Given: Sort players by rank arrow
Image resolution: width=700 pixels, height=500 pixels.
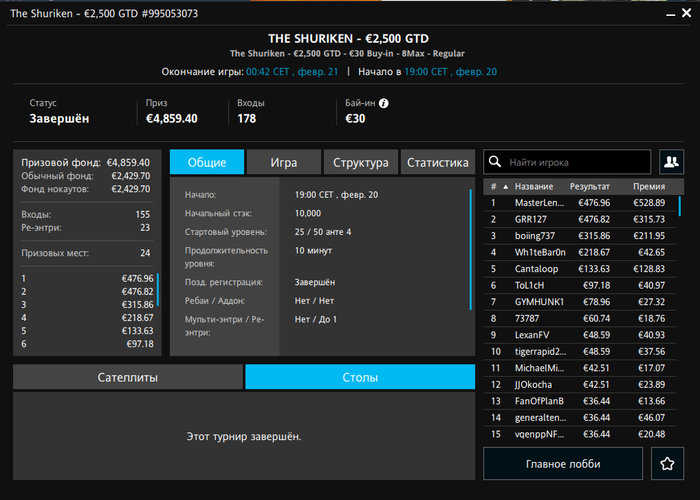Looking at the screenshot, I should point(505,187).
